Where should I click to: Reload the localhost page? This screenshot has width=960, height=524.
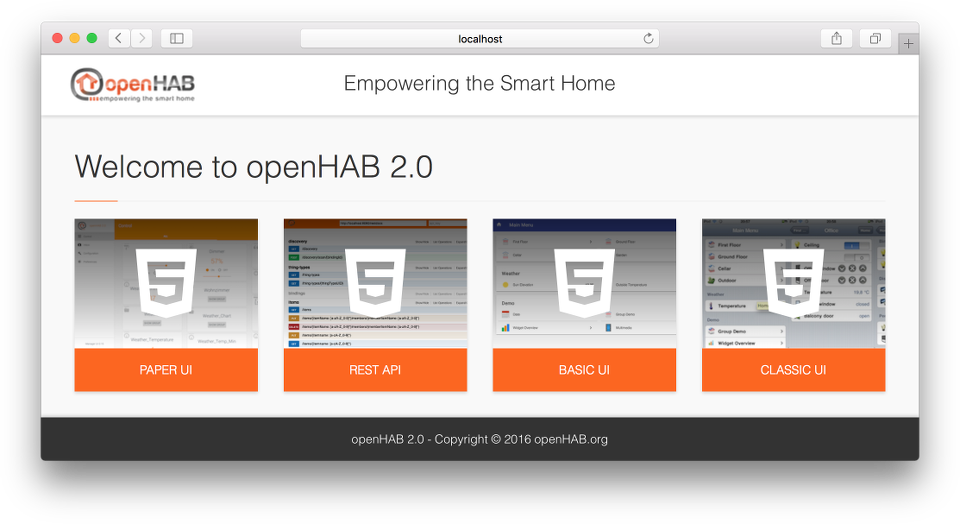click(x=648, y=39)
